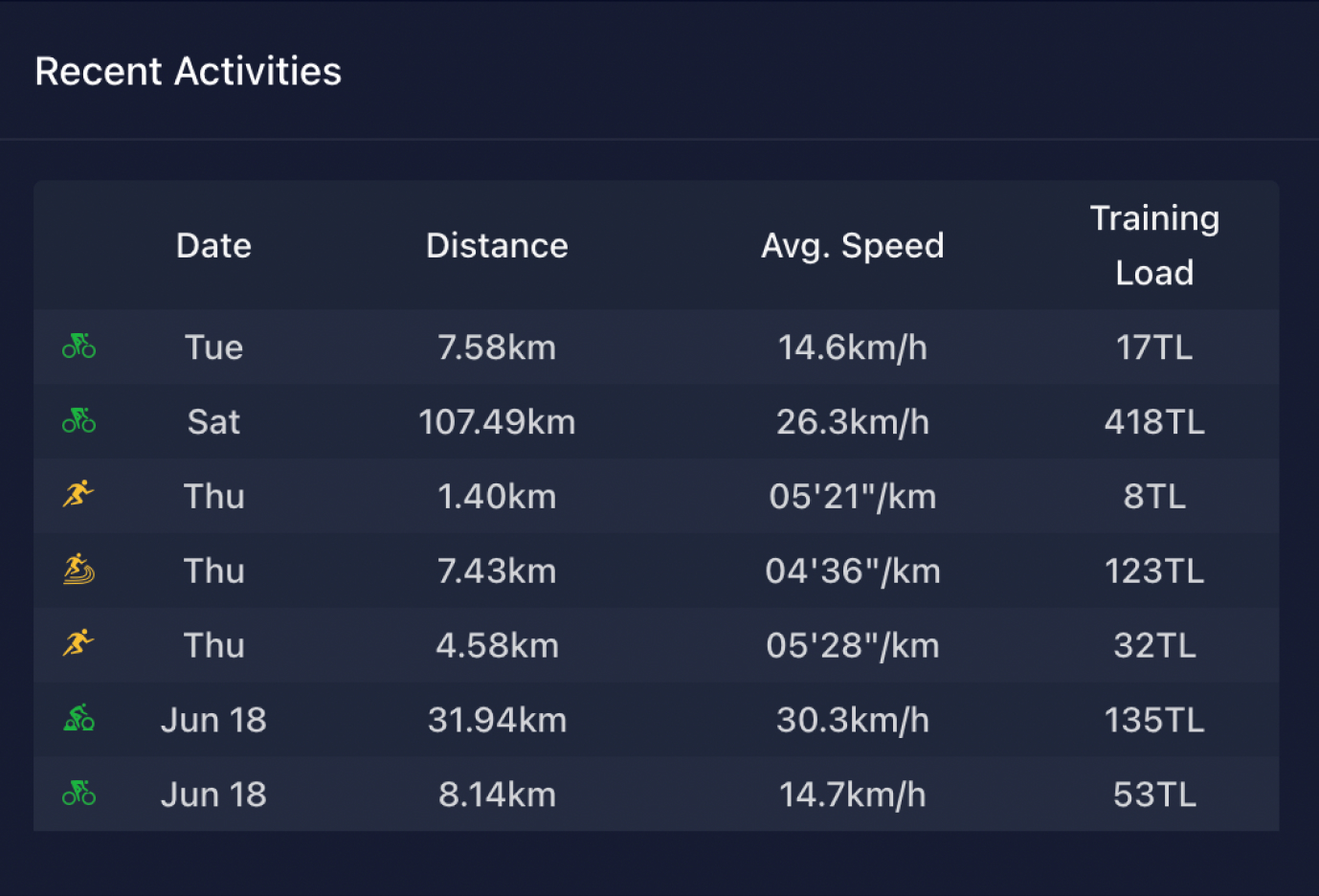1319x896 pixels.
Task: Click the Training Load column header
Action: pyautogui.click(x=1154, y=246)
